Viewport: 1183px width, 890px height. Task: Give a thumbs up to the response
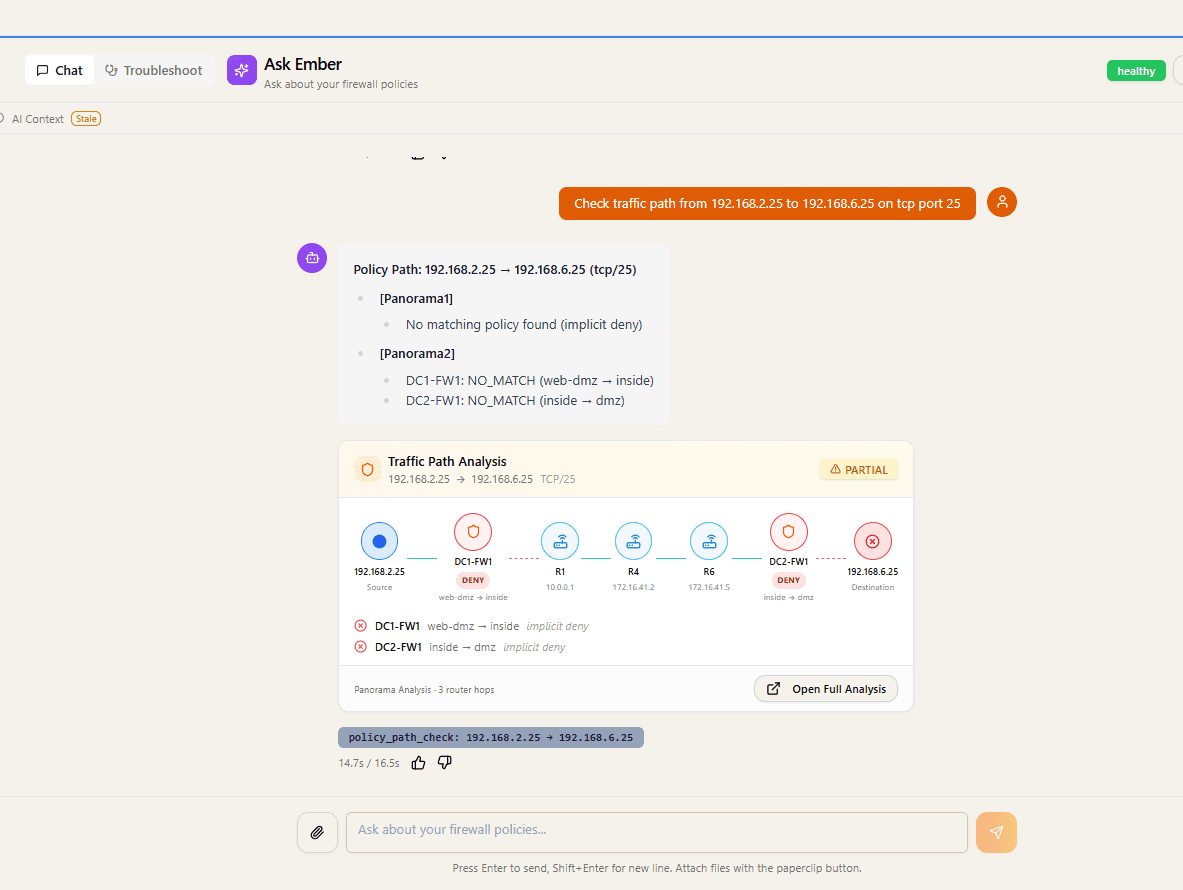(418, 762)
